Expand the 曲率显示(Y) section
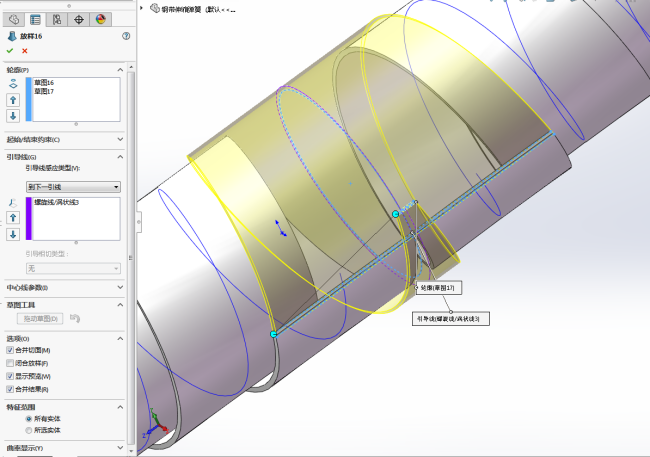Viewport: 650px width, 457px height. point(120,447)
